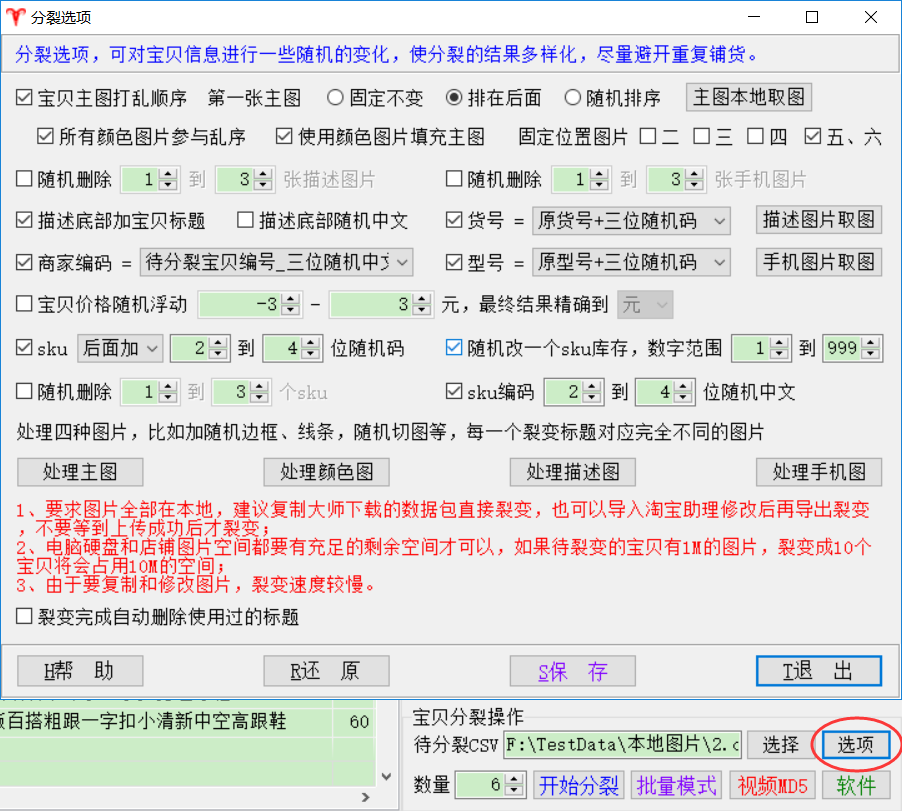Click T退出 to exit dialog
The image size is (902, 811).
pos(818,671)
